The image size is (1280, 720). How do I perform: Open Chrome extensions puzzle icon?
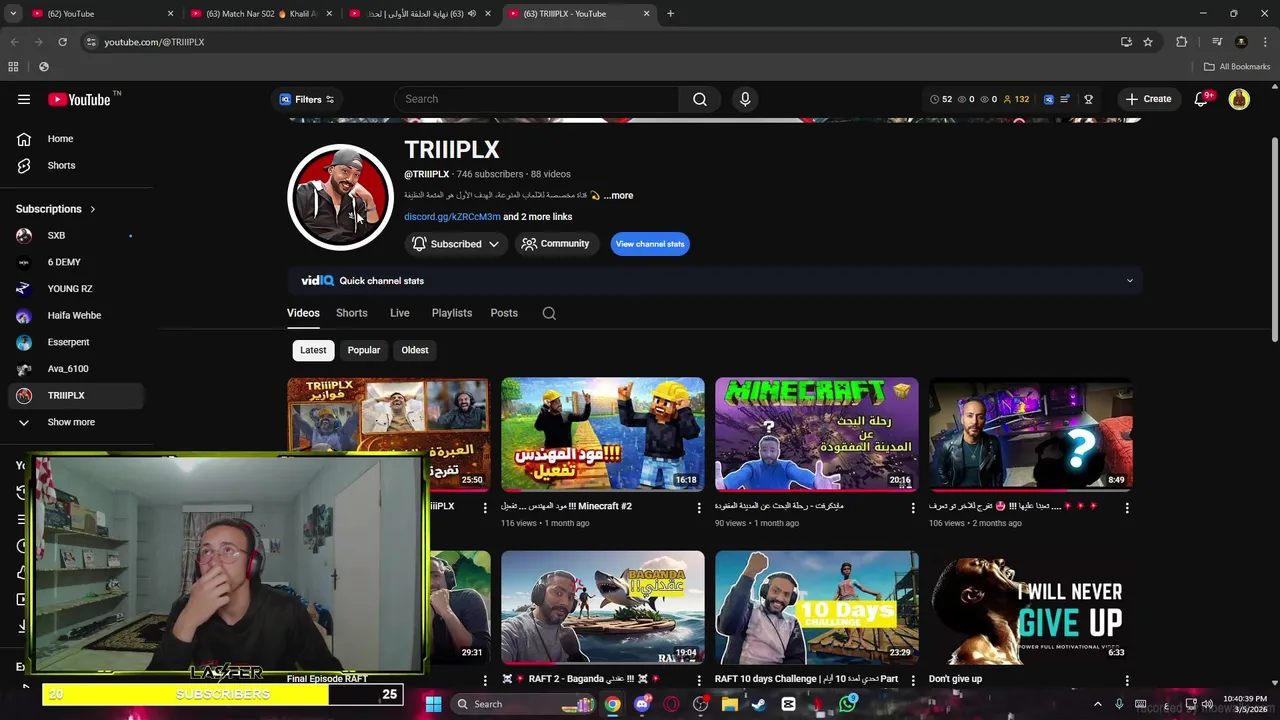[x=1182, y=42]
